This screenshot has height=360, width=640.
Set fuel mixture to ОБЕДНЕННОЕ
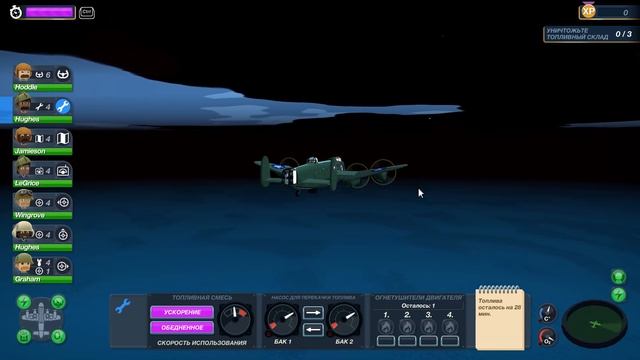coord(182,327)
